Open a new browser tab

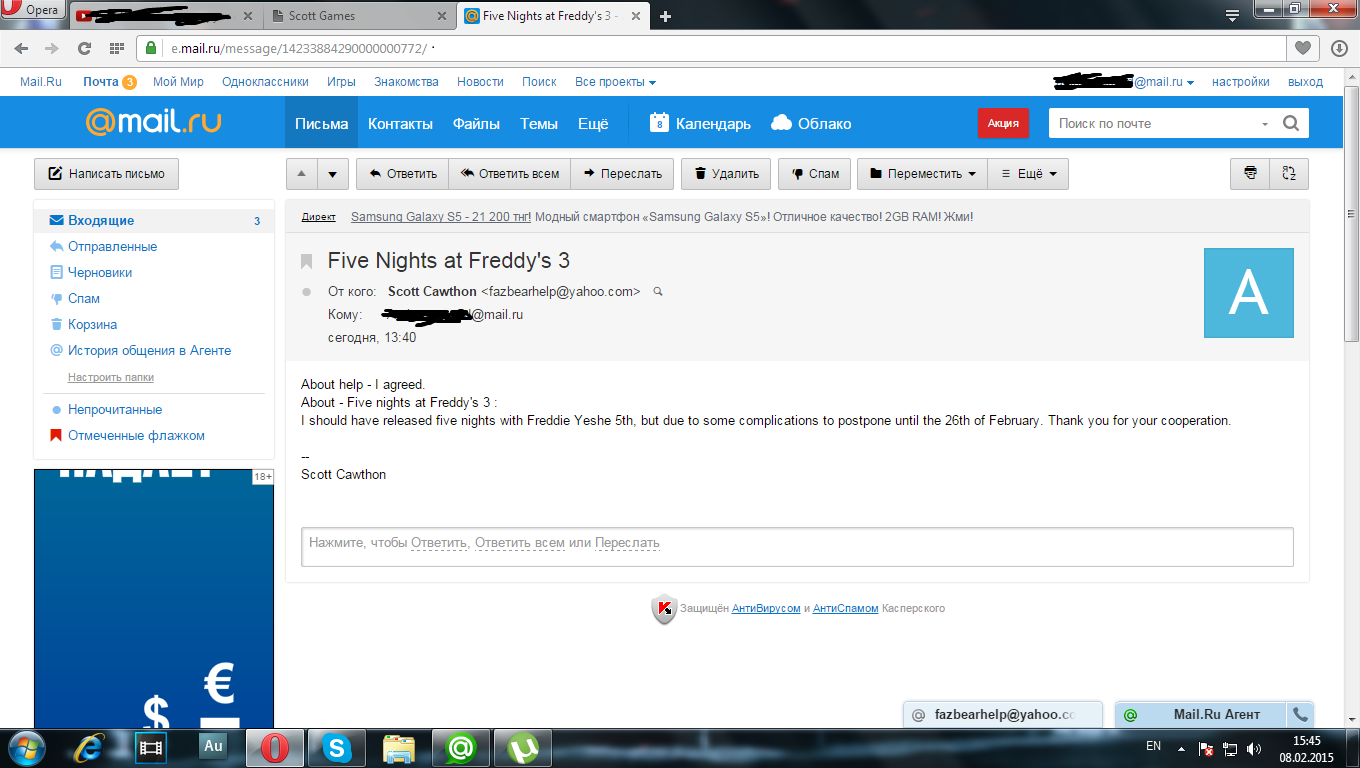[666, 16]
